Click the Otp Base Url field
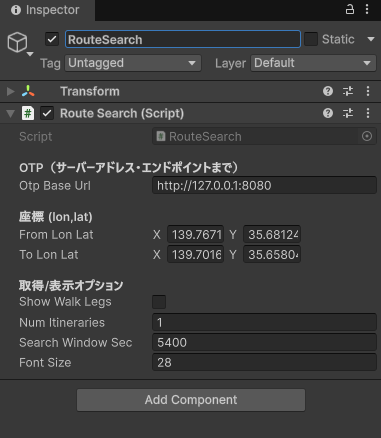The image size is (381, 438). [x=264, y=185]
